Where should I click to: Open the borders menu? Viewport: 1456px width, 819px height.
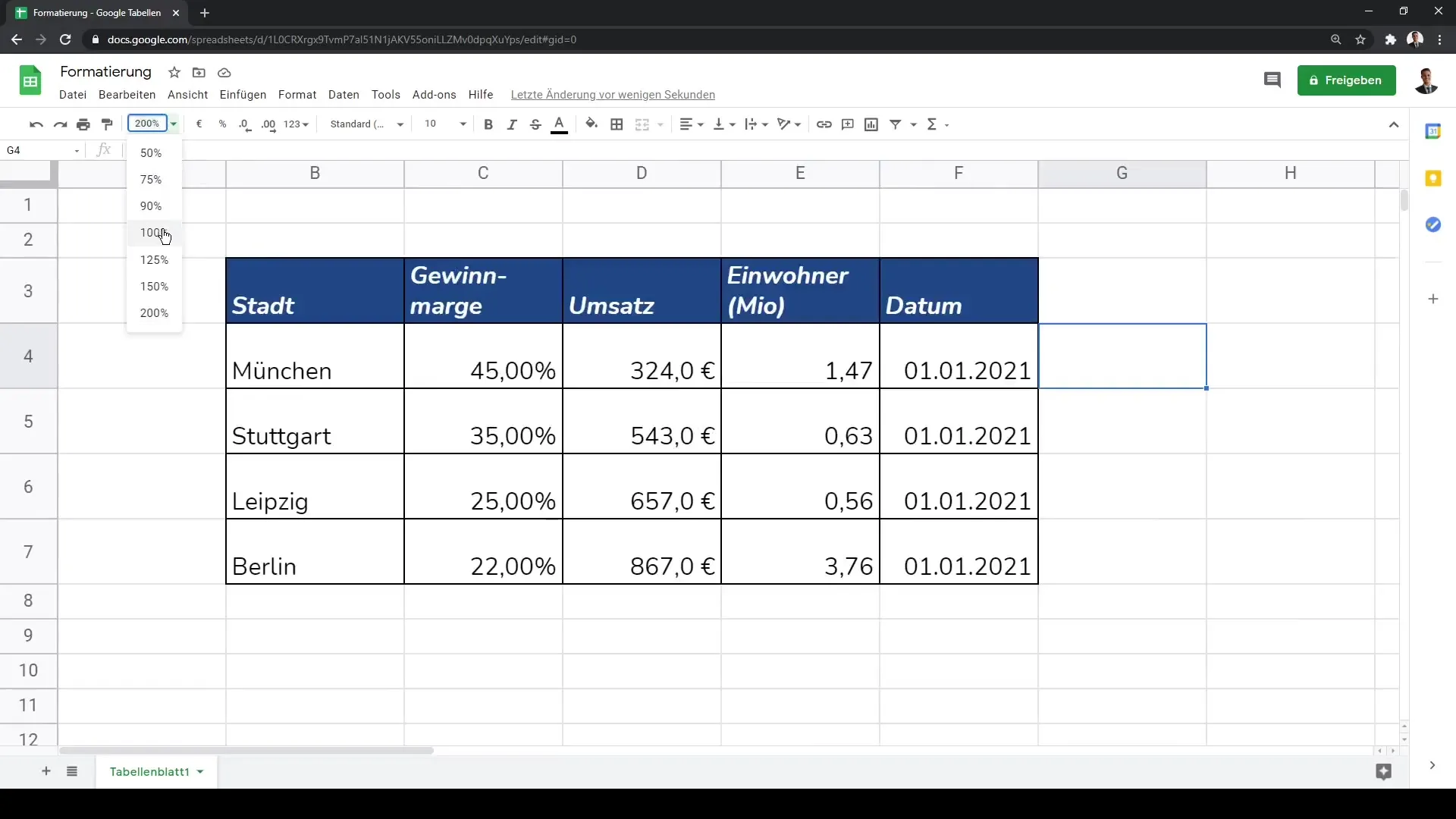click(x=617, y=124)
